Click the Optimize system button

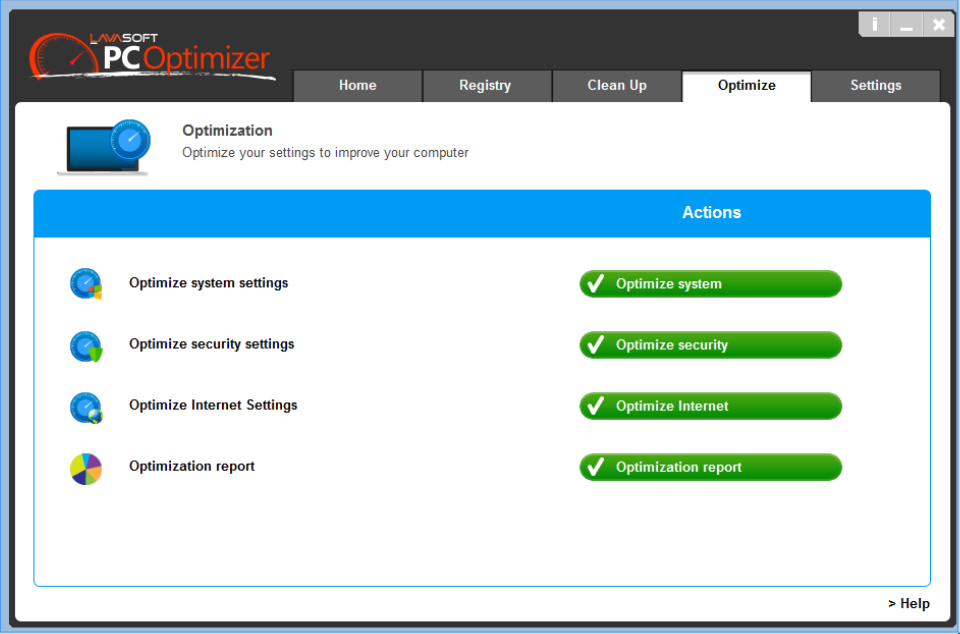click(711, 284)
